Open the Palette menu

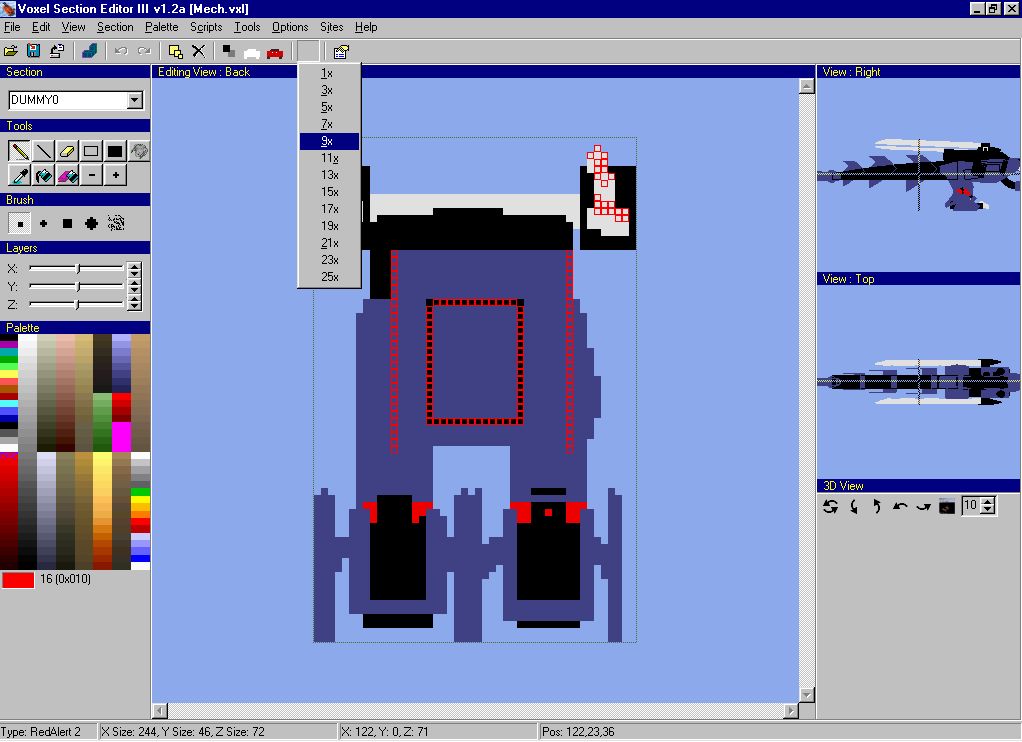pos(161,27)
